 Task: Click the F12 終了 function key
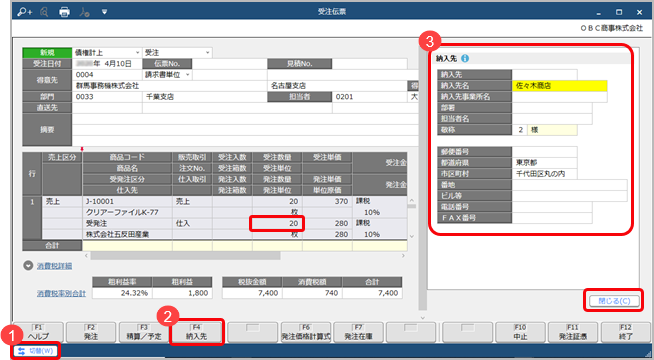click(x=626, y=332)
